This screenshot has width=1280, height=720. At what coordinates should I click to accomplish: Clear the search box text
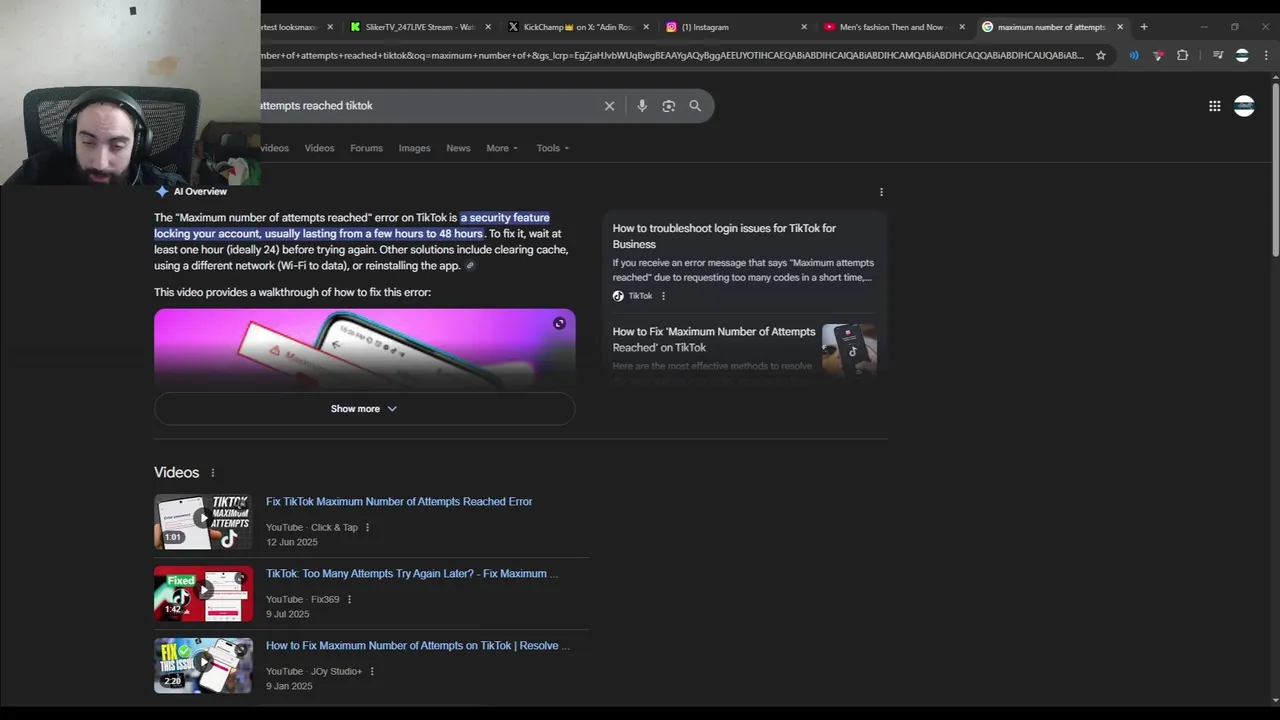point(609,106)
